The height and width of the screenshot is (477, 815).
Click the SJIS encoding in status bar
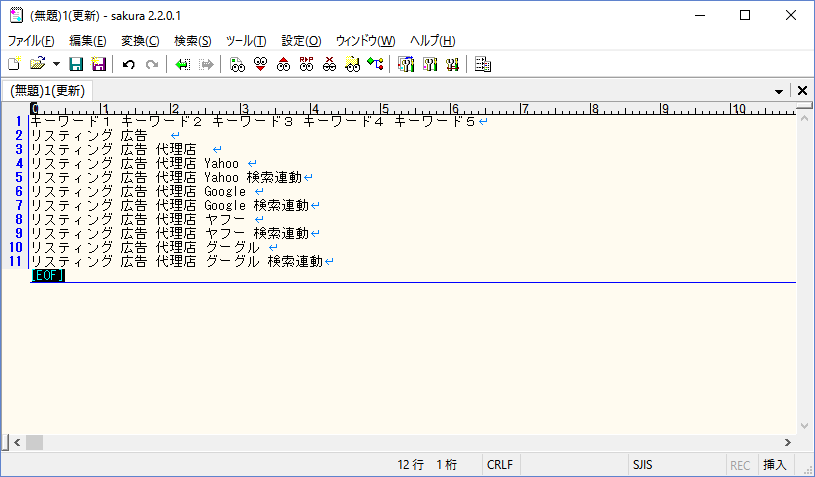pyautogui.click(x=642, y=465)
